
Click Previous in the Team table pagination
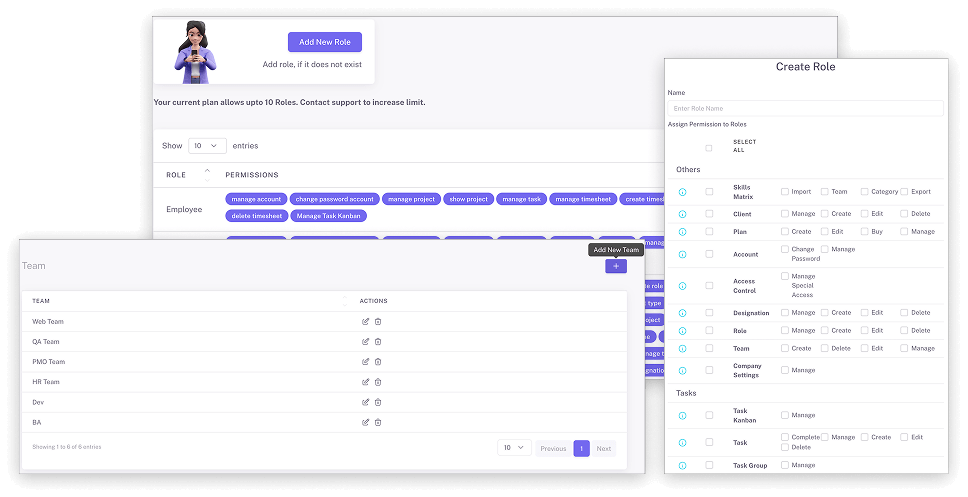point(553,448)
